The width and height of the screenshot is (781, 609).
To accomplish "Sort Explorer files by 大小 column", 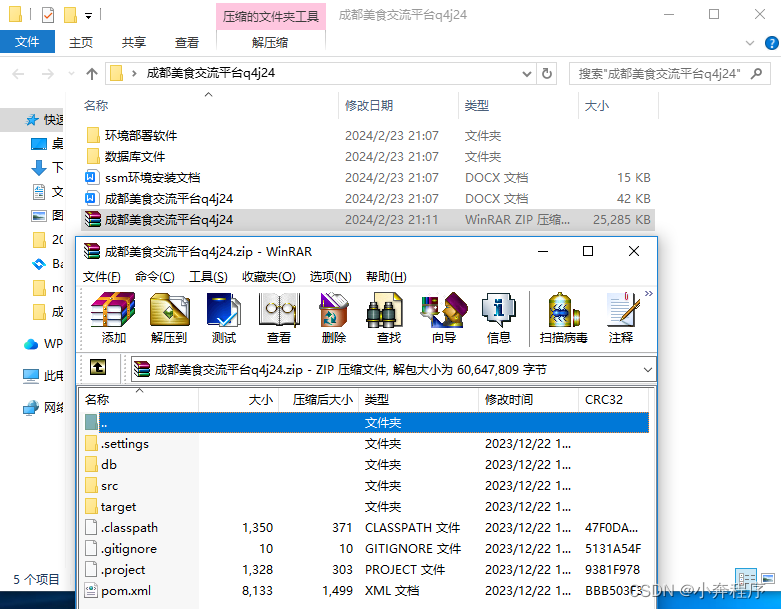I will 618,106.
